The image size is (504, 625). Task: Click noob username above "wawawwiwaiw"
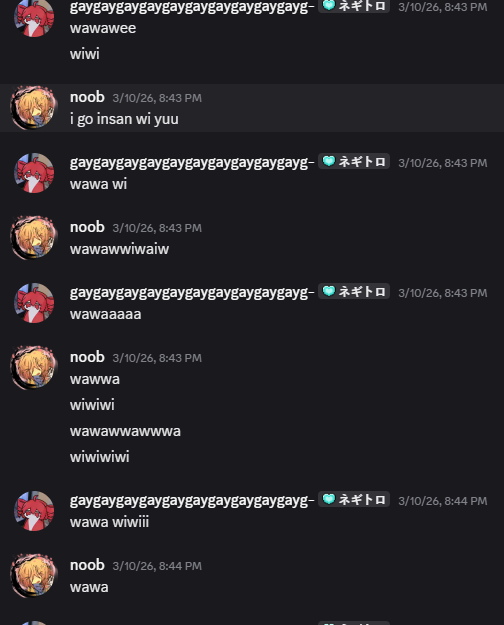coord(87,227)
